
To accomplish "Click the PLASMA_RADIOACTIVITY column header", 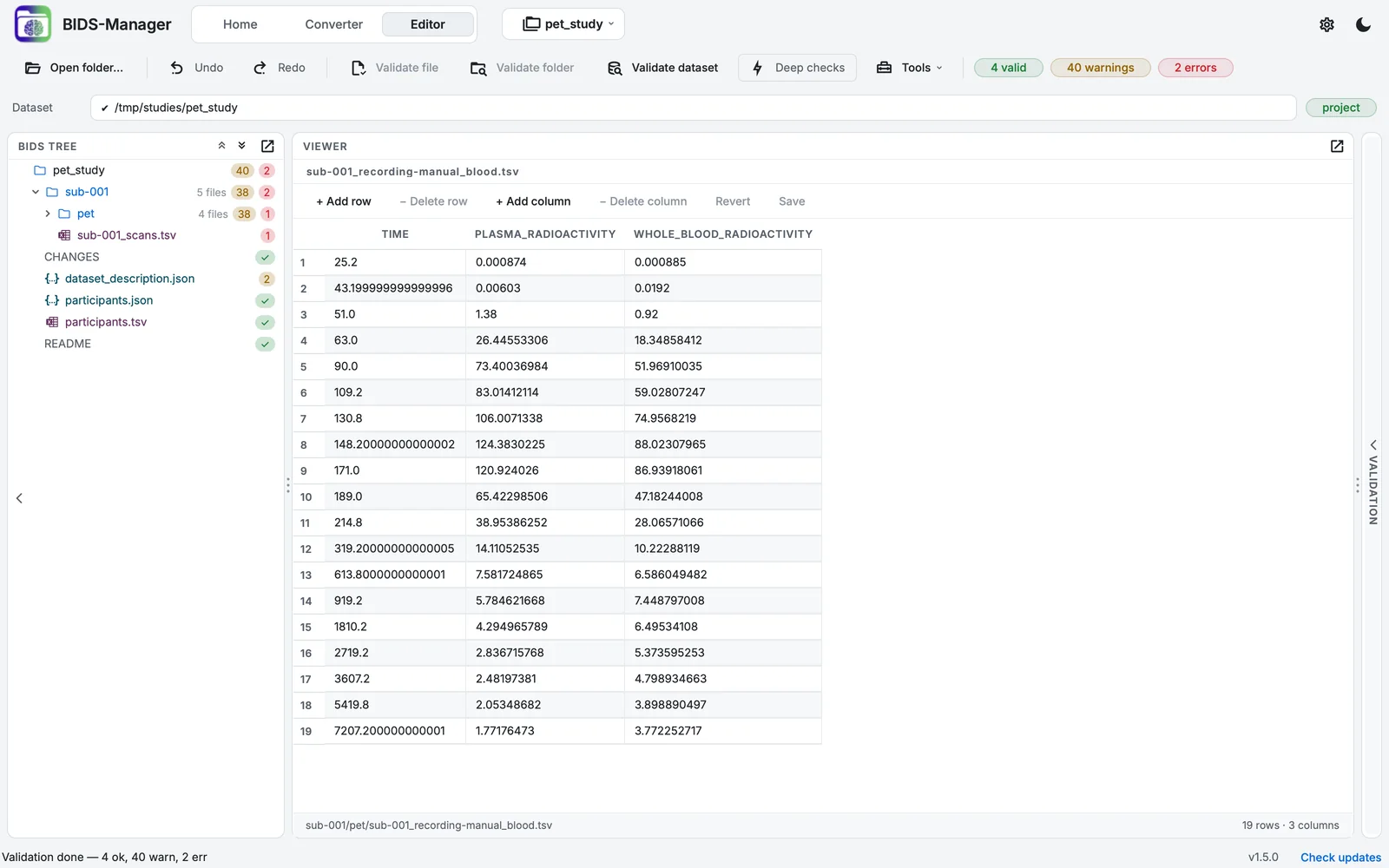I will [545, 234].
